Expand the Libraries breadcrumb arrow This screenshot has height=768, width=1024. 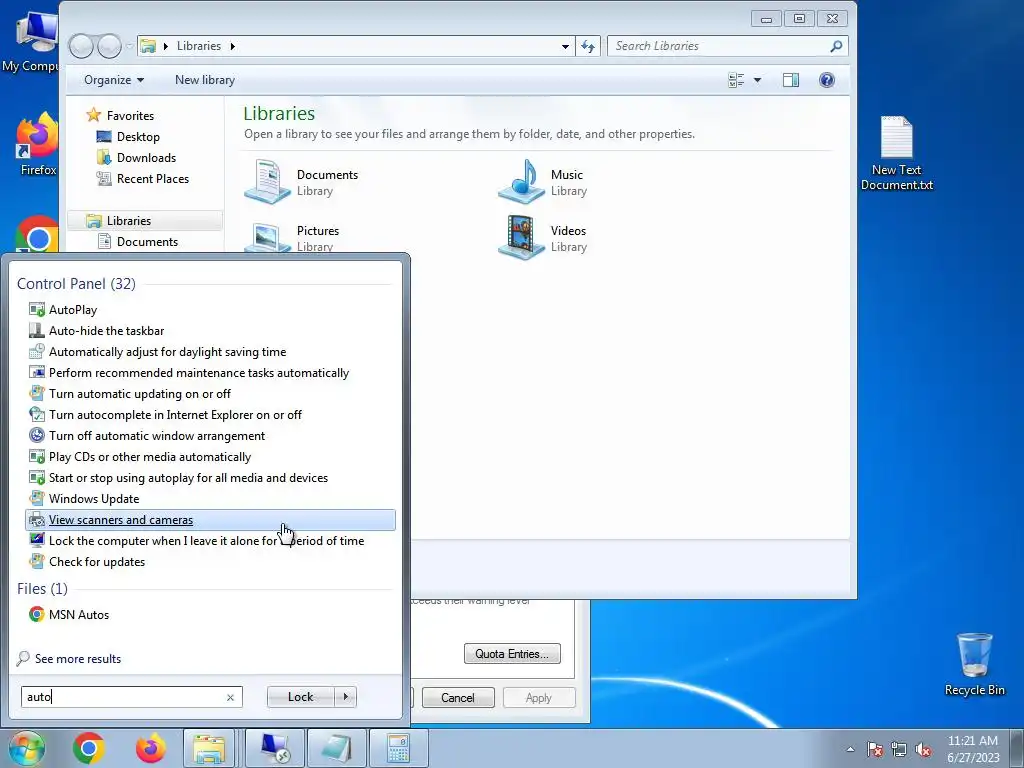click(232, 46)
